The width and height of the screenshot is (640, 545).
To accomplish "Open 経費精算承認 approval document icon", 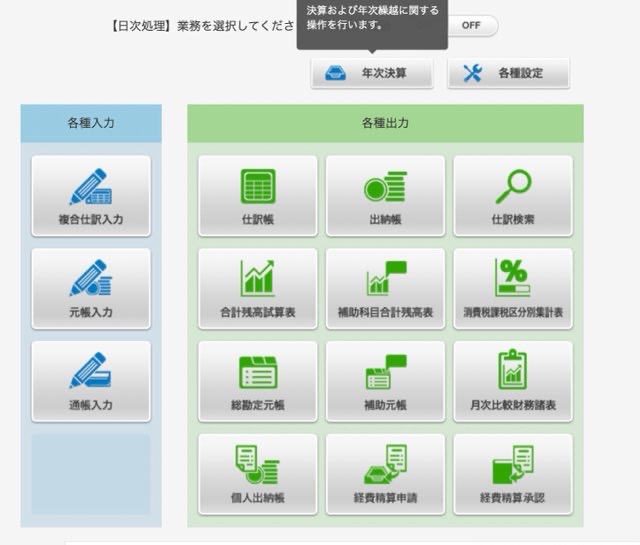I will (513, 465).
